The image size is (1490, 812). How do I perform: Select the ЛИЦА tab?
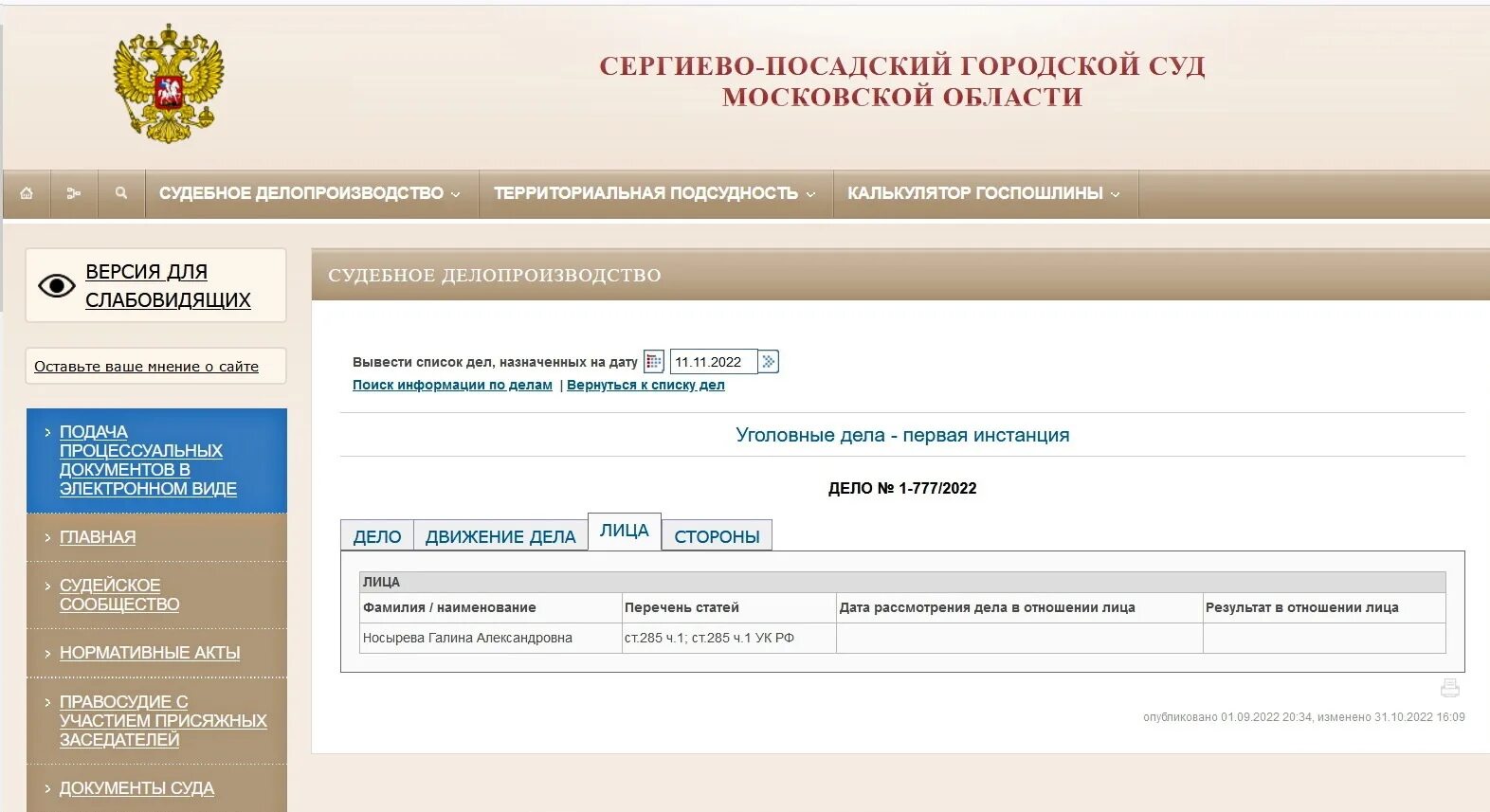coord(625,531)
